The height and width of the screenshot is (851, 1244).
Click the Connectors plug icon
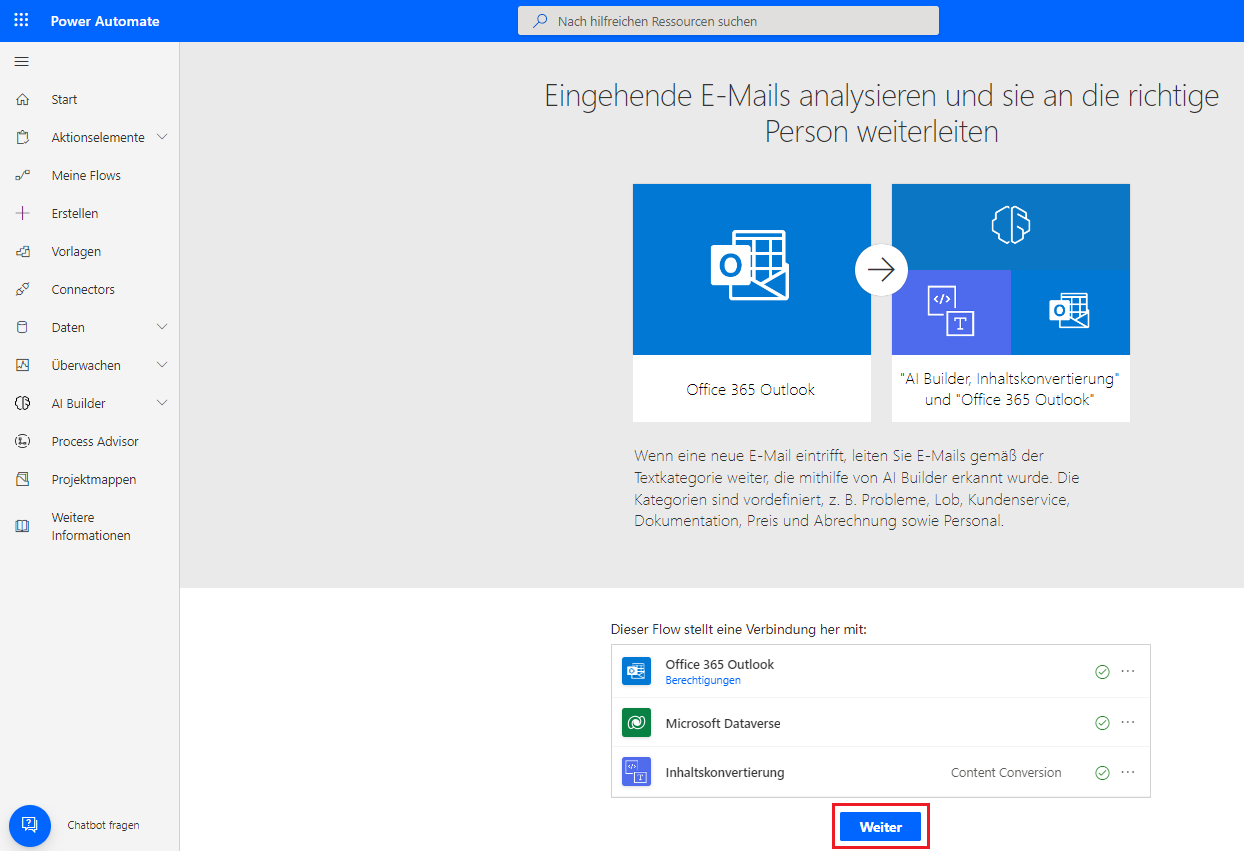tap(22, 290)
